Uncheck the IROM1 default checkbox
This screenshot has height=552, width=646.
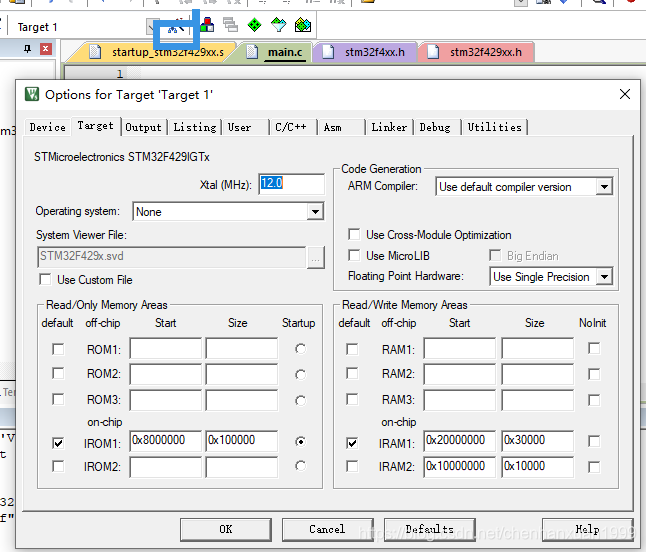tap(58, 443)
